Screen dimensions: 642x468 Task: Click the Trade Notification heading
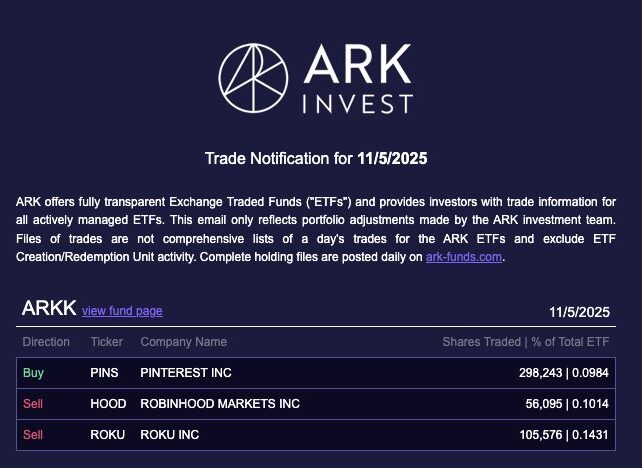(x=318, y=158)
